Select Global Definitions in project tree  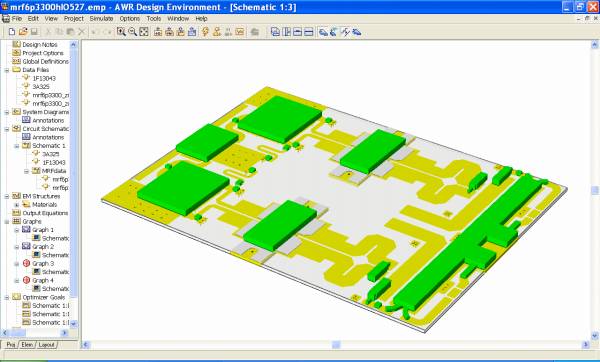coord(46,61)
